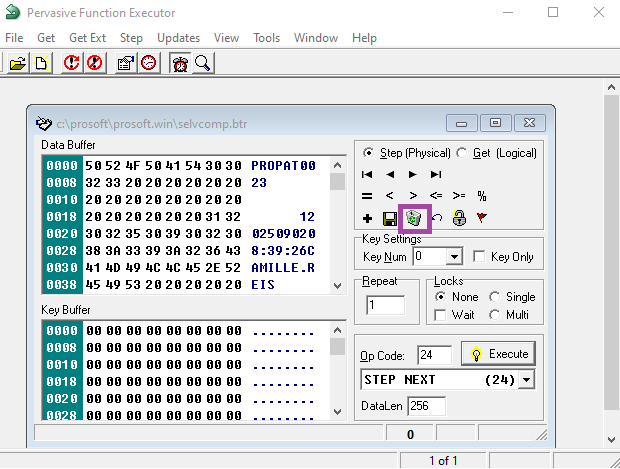Check the Wait lock option
This screenshot has height=469, width=620.
coord(440,315)
